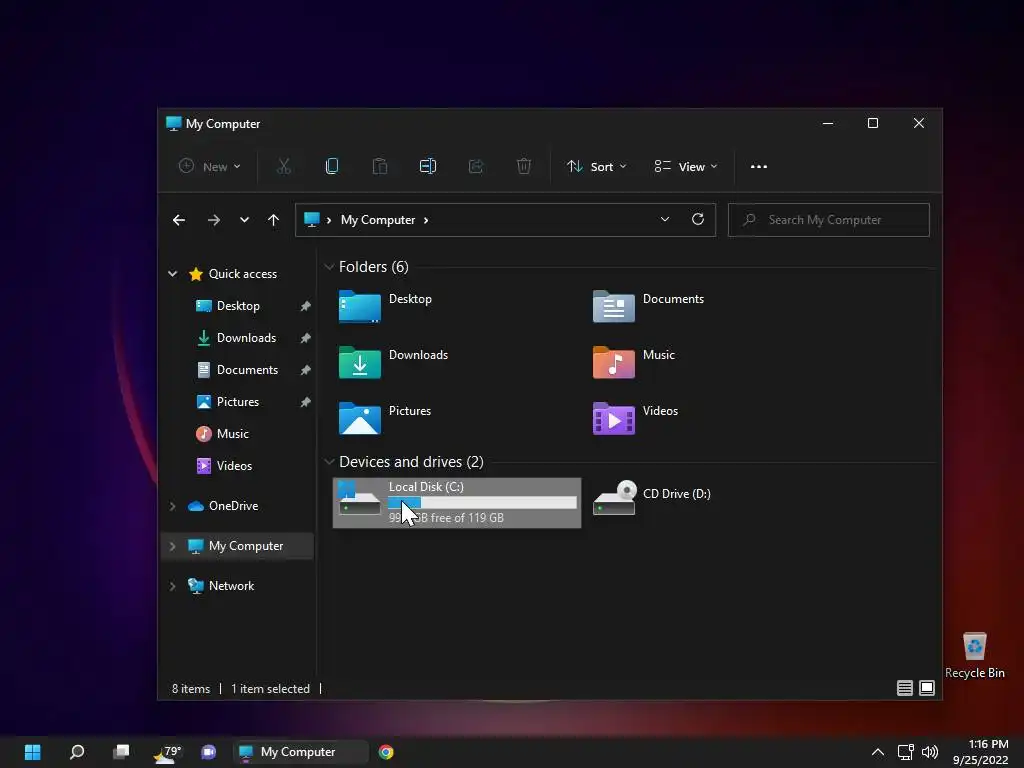Open taskbar Search
1024x768 pixels.
pyautogui.click(x=77, y=752)
